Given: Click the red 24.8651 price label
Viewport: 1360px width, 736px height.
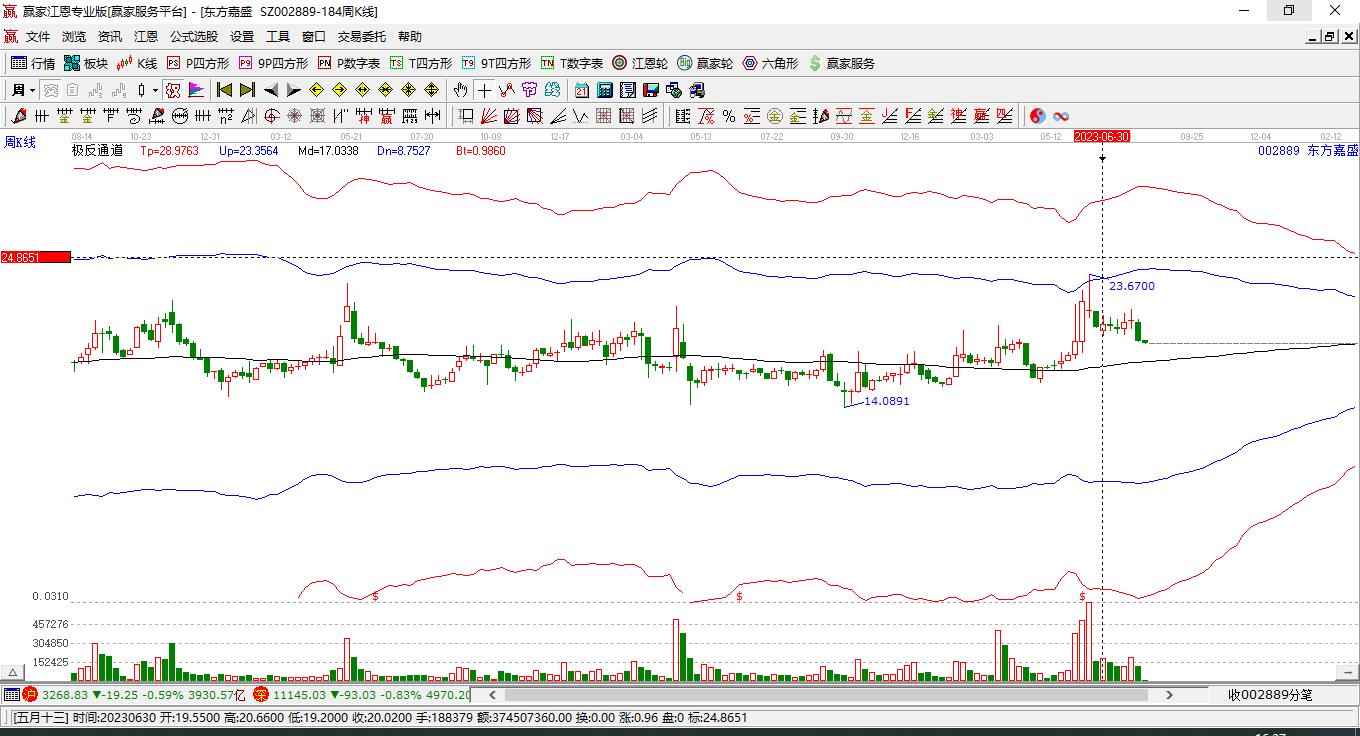Looking at the screenshot, I should coord(35,257).
